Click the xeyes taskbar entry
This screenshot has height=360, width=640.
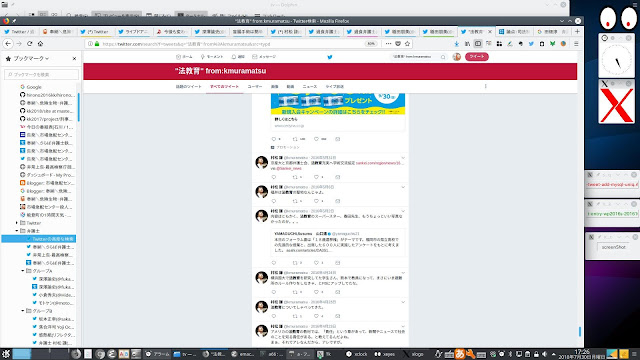tap(385, 354)
